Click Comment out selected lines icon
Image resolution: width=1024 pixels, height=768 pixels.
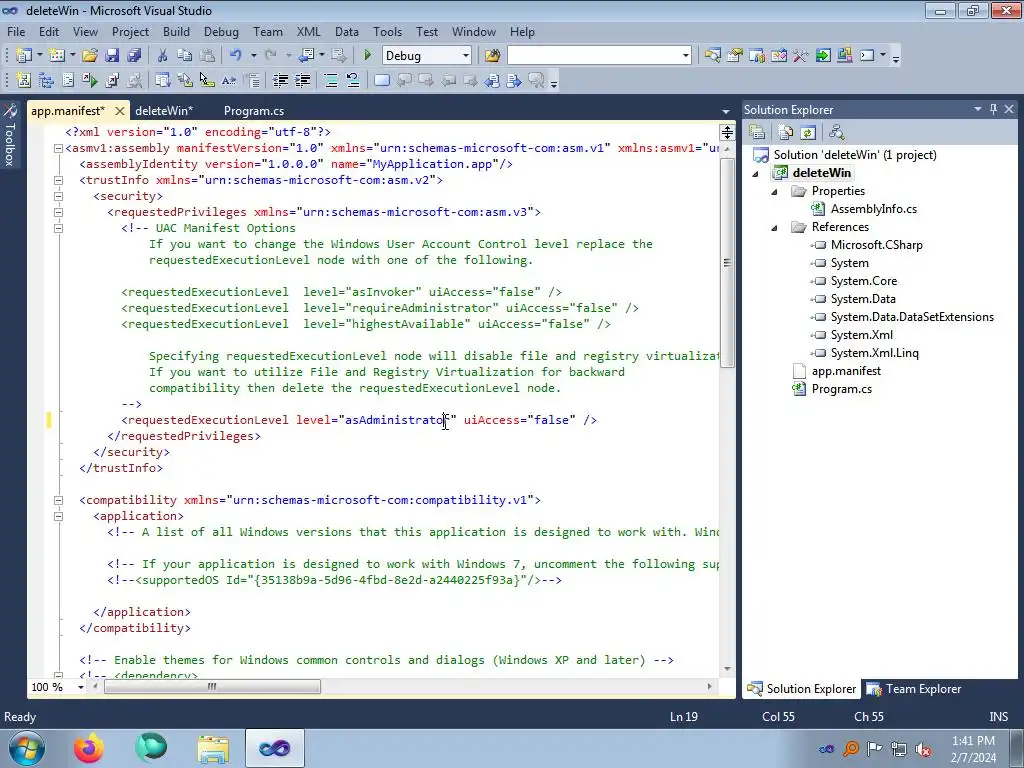[x=331, y=81]
